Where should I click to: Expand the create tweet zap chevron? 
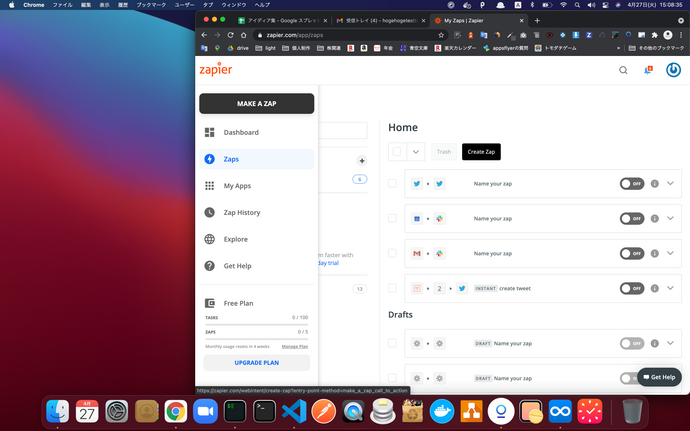(670, 288)
